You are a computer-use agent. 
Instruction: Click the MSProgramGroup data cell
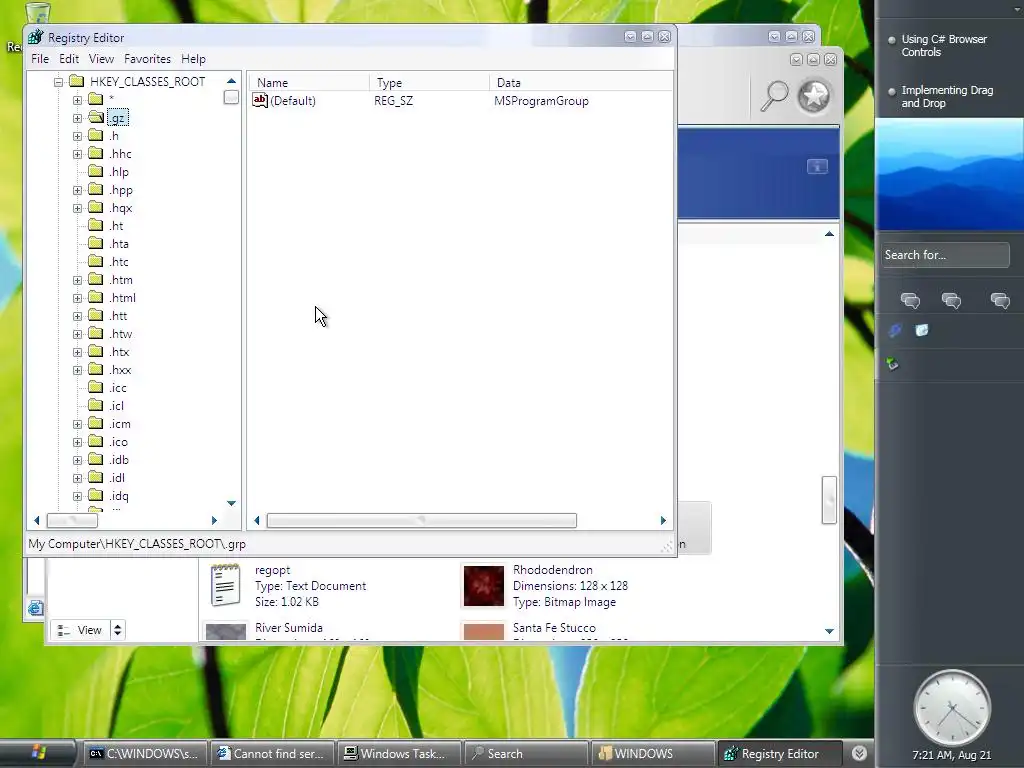tap(541, 101)
